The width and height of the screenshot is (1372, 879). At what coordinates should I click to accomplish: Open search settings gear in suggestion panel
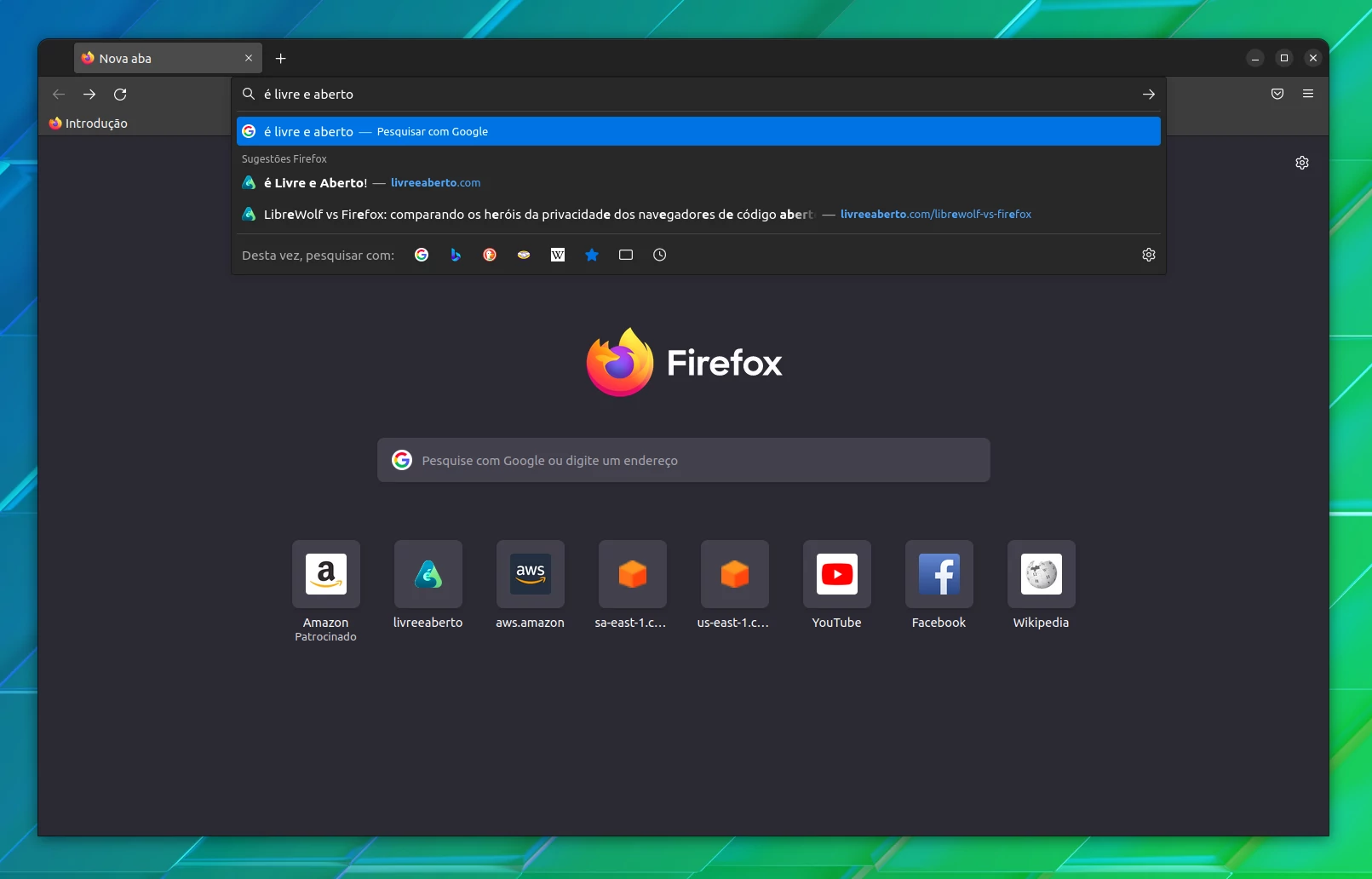click(1149, 255)
